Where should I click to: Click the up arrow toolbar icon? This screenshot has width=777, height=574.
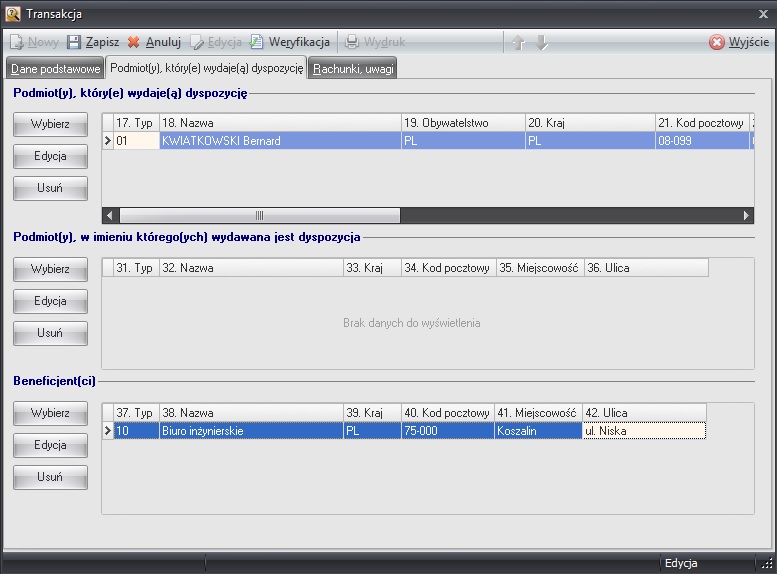pyautogui.click(x=518, y=43)
